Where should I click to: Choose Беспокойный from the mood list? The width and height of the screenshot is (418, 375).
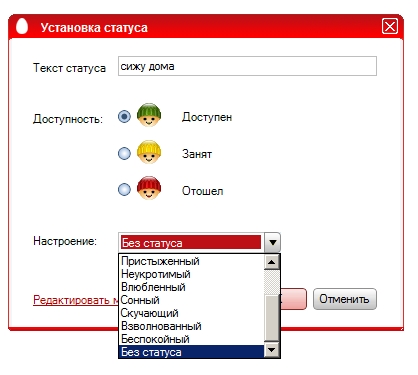pos(191,339)
